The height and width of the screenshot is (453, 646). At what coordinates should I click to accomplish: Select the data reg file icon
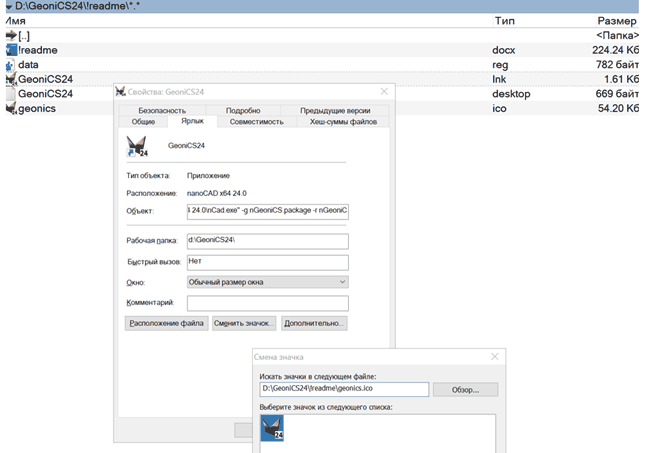[x=10, y=65]
